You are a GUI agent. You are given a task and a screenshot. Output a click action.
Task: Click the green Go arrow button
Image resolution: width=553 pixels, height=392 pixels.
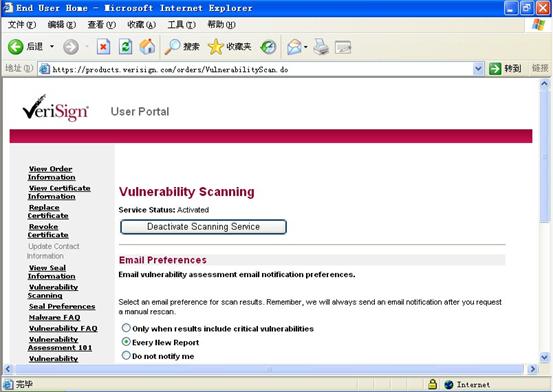pyautogui.click(x=495, y=68)
